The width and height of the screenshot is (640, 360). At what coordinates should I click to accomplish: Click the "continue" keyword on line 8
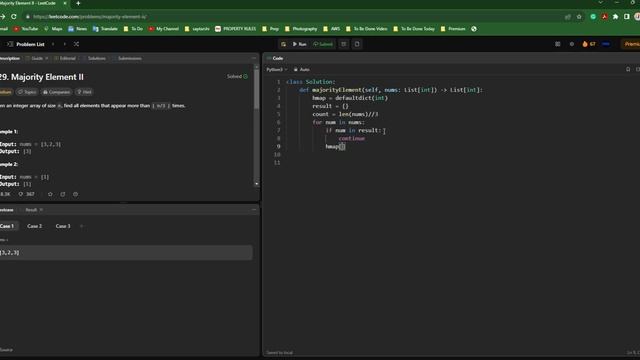pos(351,138)
